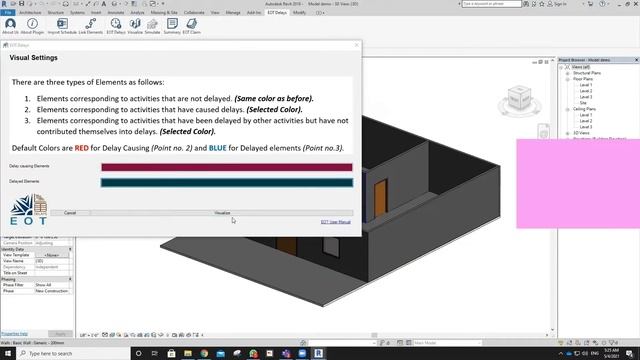Open Level 2 under Floor Plans
Image resolution: width=640 pixels, height=360 pixels.
(585, 91)
